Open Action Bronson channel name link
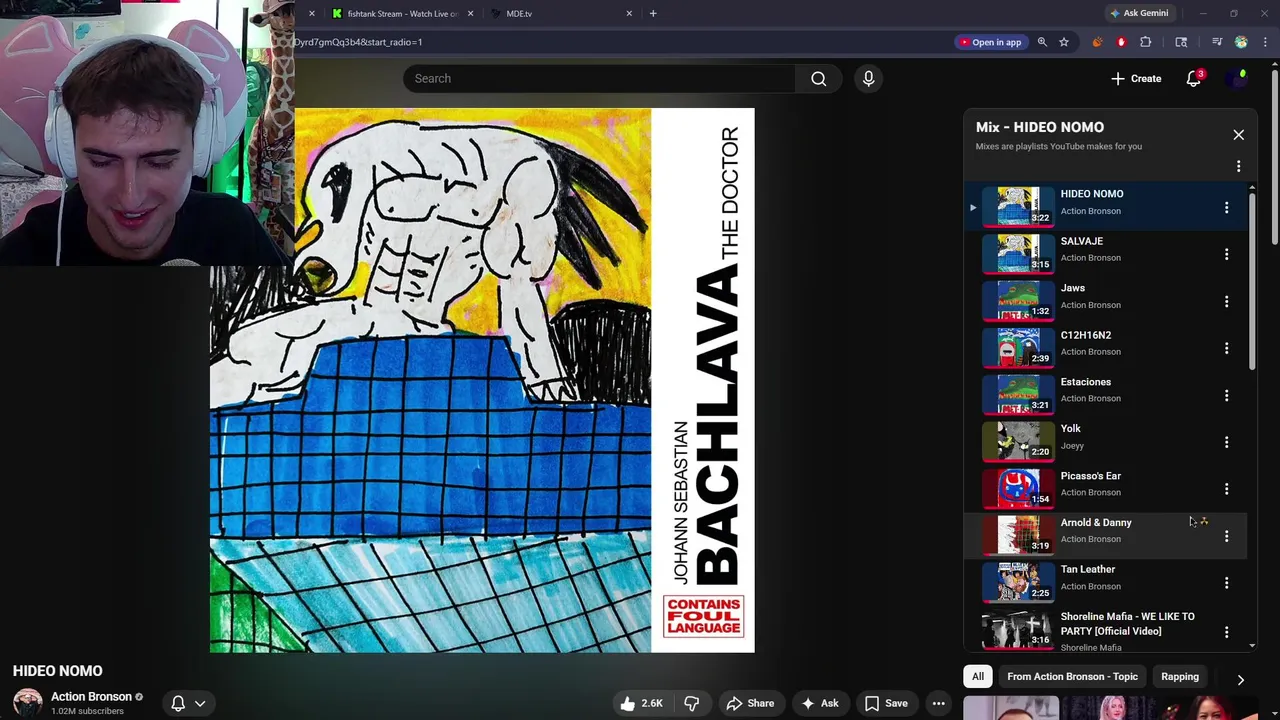1280x720 pixels. click(x=91, y=697)
